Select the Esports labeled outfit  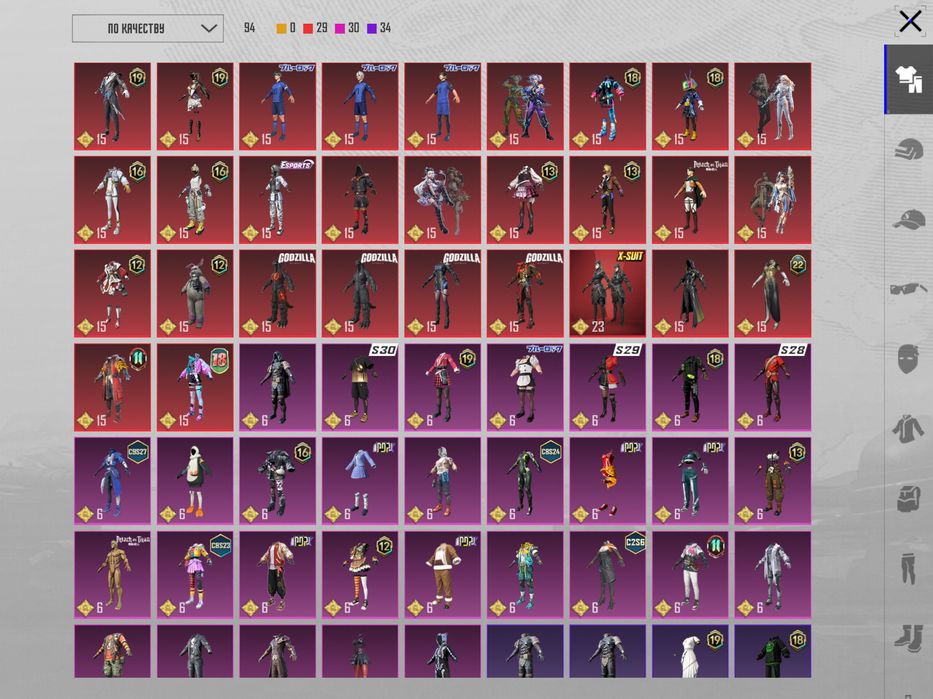pyautogui.click(x=277, y=200)
